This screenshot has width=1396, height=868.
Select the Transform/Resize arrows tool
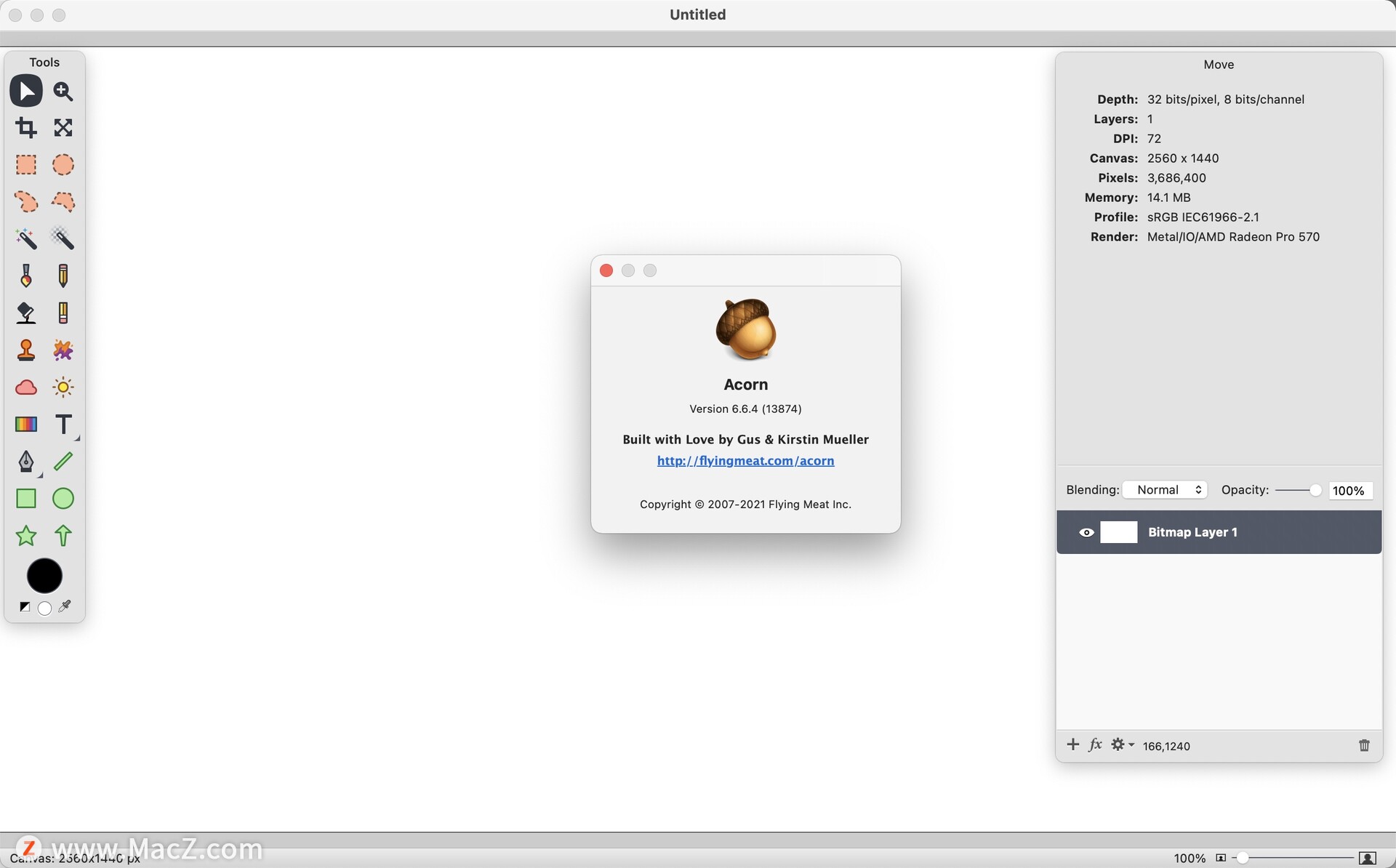(x=63, y=128)
